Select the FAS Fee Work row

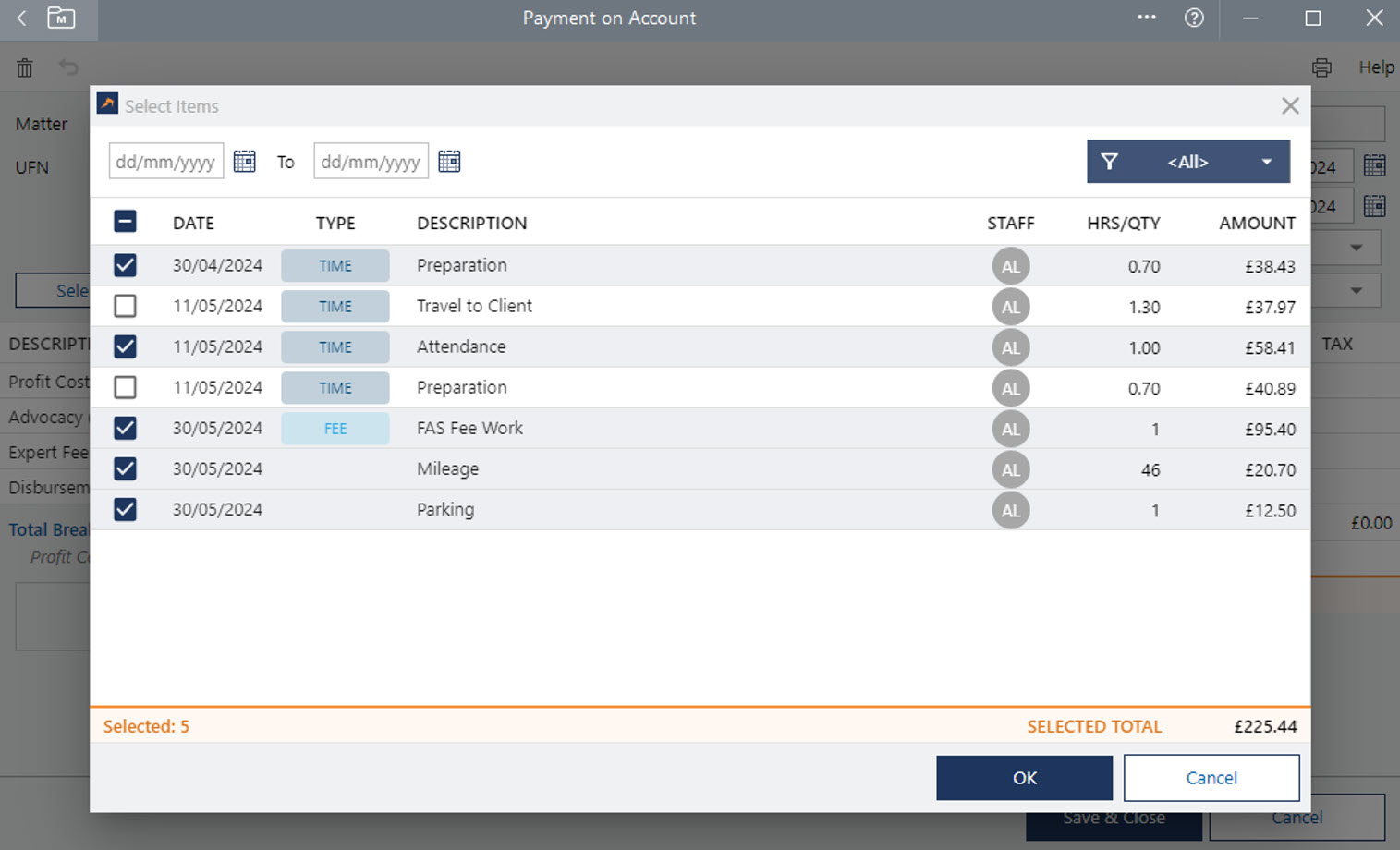469,429
